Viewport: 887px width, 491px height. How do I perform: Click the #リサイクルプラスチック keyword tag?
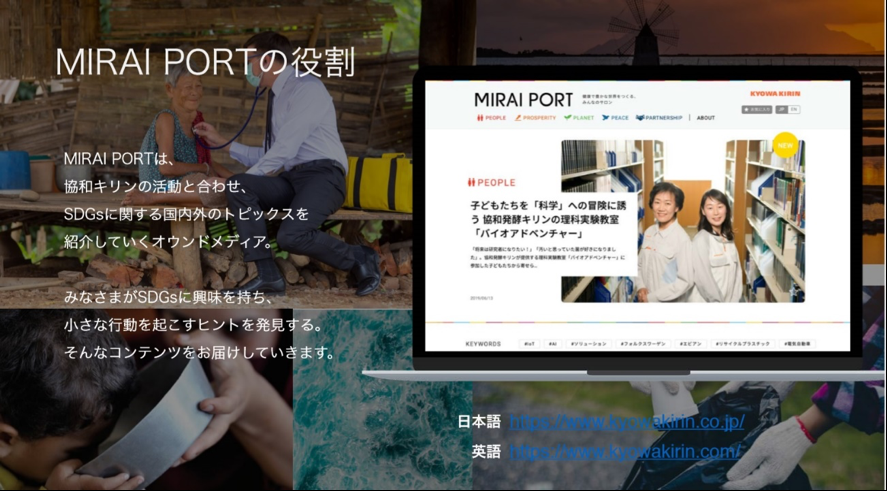tap(742, 344)
